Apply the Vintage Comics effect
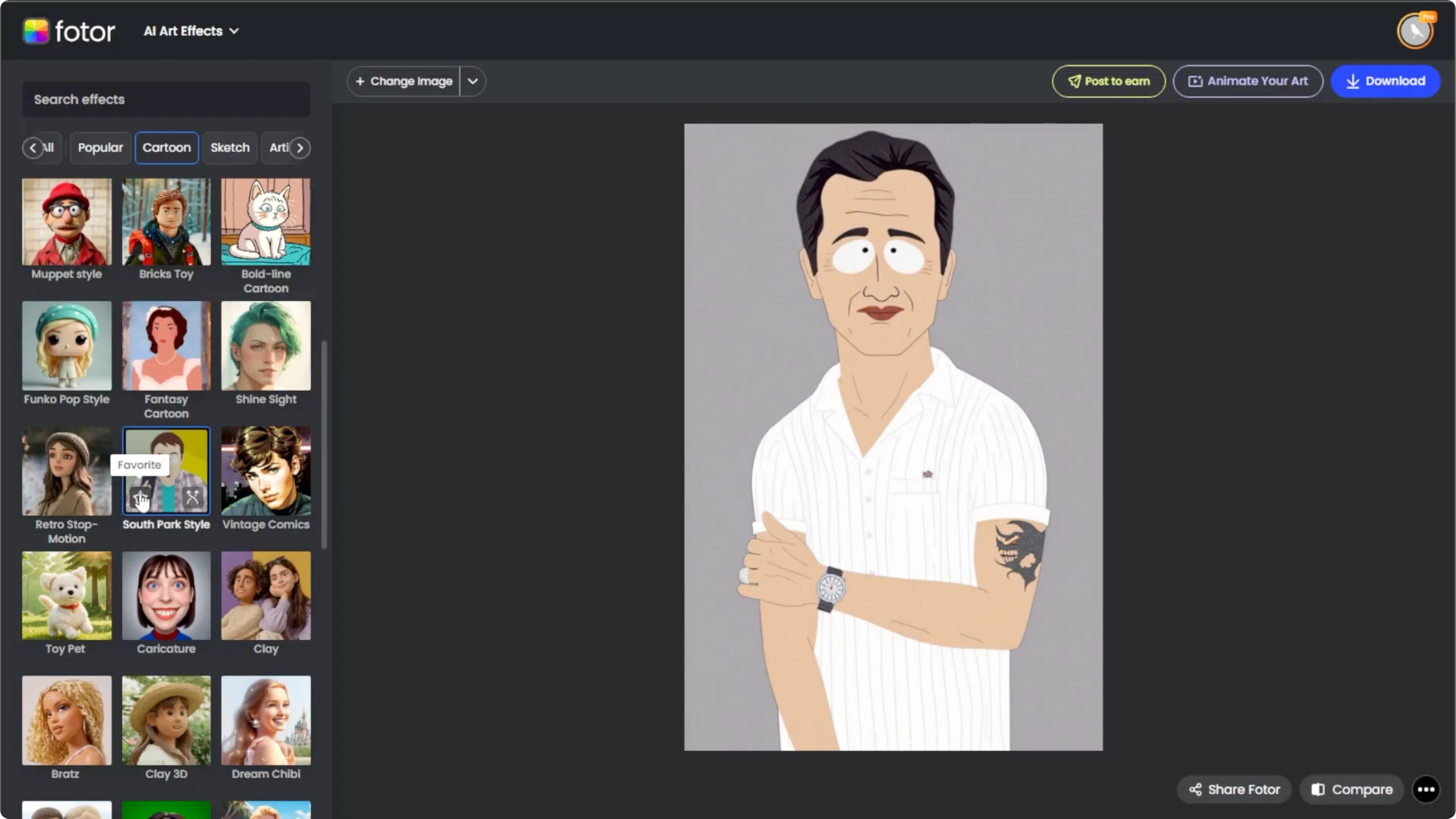 point(265,471)
